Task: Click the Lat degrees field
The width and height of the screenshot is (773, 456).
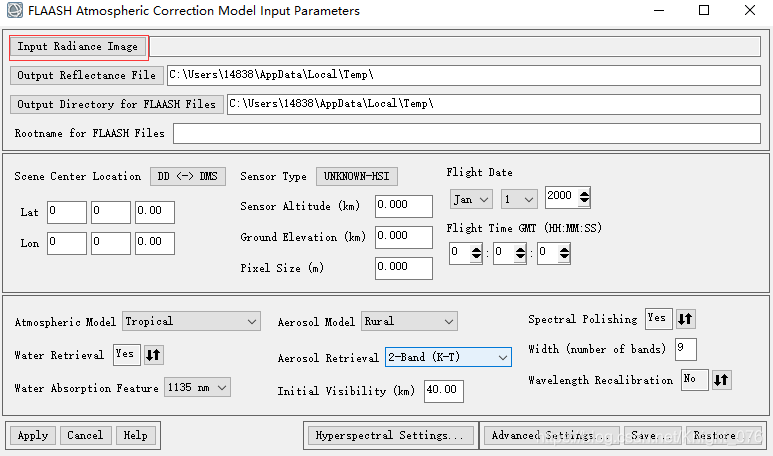Action: pos(67,212)
